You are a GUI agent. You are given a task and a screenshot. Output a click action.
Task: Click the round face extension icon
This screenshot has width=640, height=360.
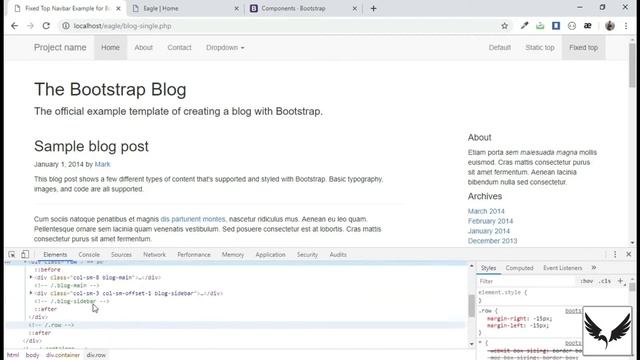point(572,26)
